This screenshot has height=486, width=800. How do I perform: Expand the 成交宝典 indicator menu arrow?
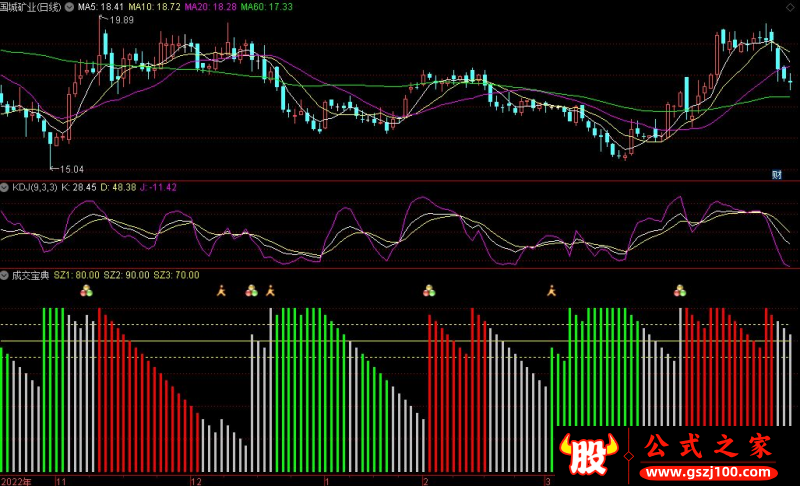click(x=5, y=275)
